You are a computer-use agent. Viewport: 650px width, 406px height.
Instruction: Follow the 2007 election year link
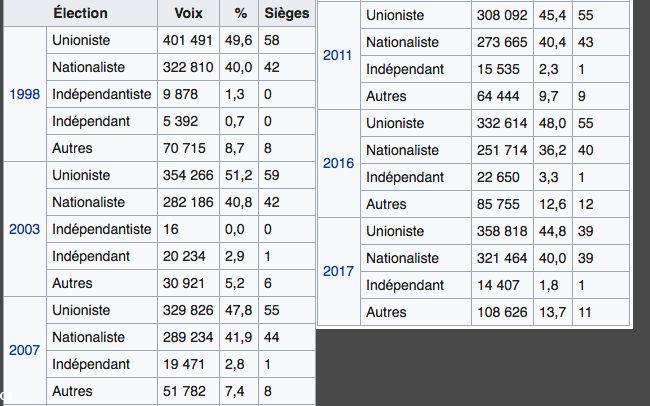point(24,350)
